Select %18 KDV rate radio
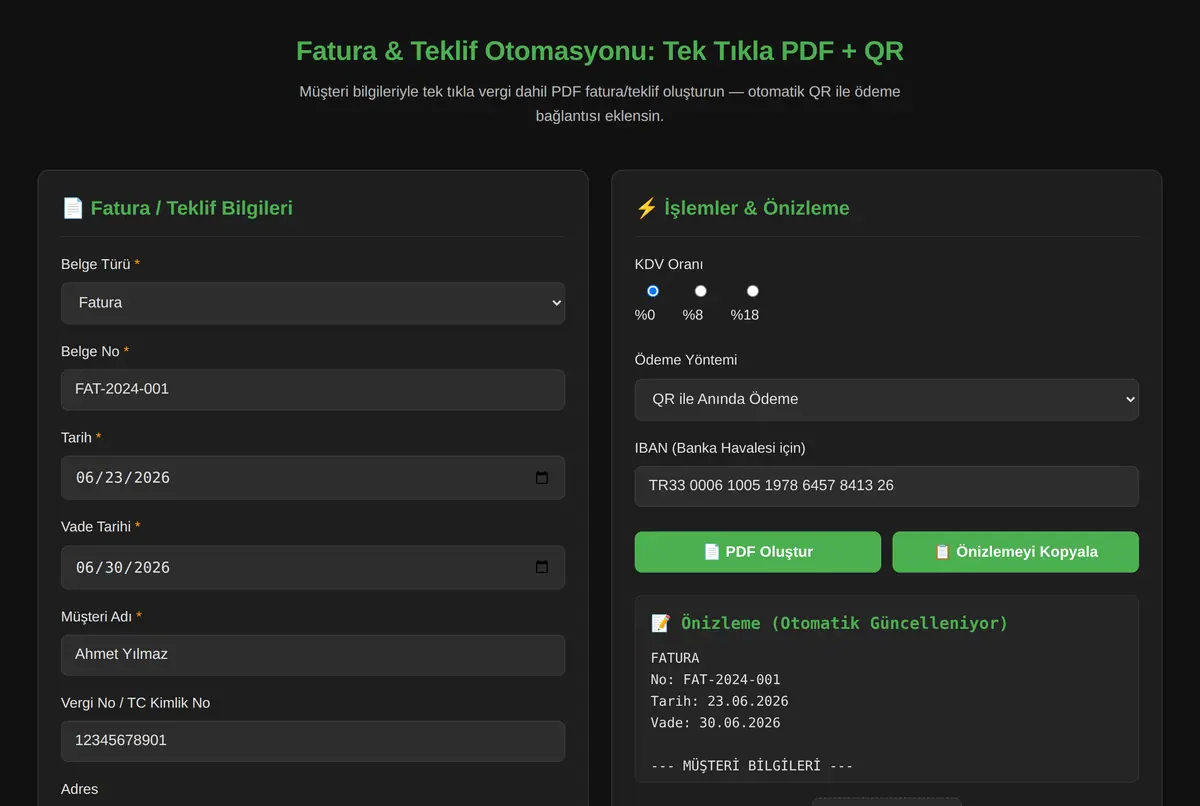The width and height of the screenshot is (1200, 806). pyautogui.click(x=753, y=291)
